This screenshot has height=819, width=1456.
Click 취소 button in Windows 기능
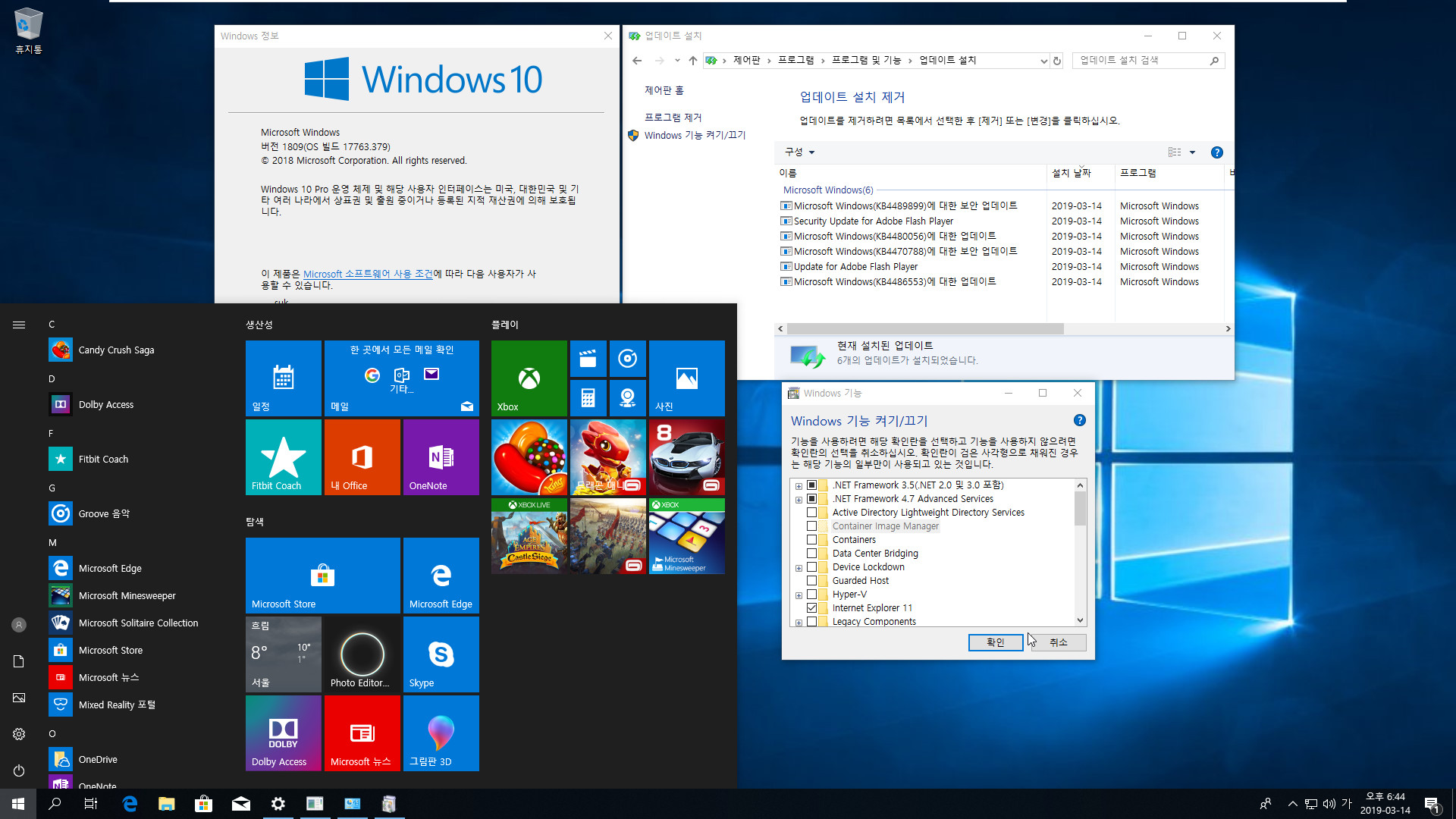pos(1057,641)
